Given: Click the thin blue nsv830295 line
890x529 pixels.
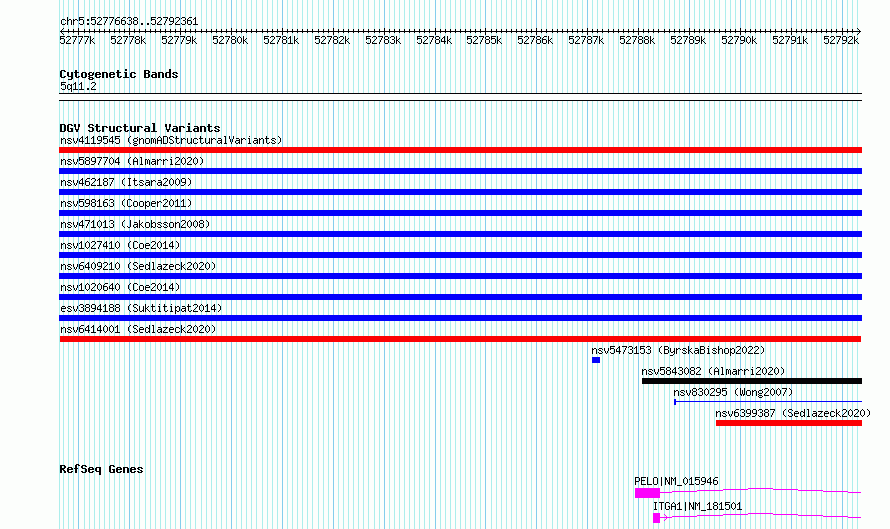Looking at the screenshot, I should pyautogui.click(x=768, y=402).
